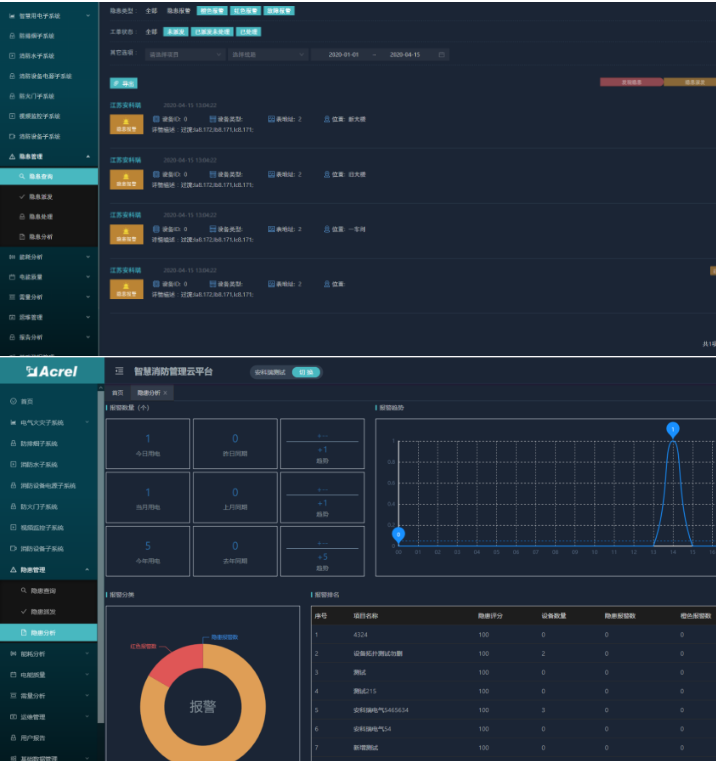Toggle the 已处理 work order filter

(249, 32)
